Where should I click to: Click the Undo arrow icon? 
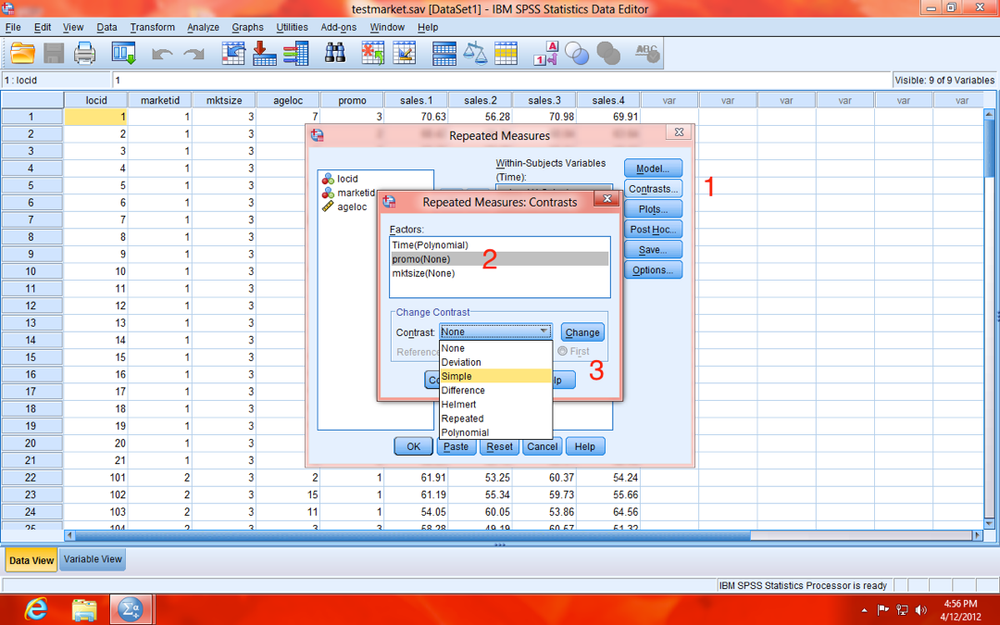(162, 55)
